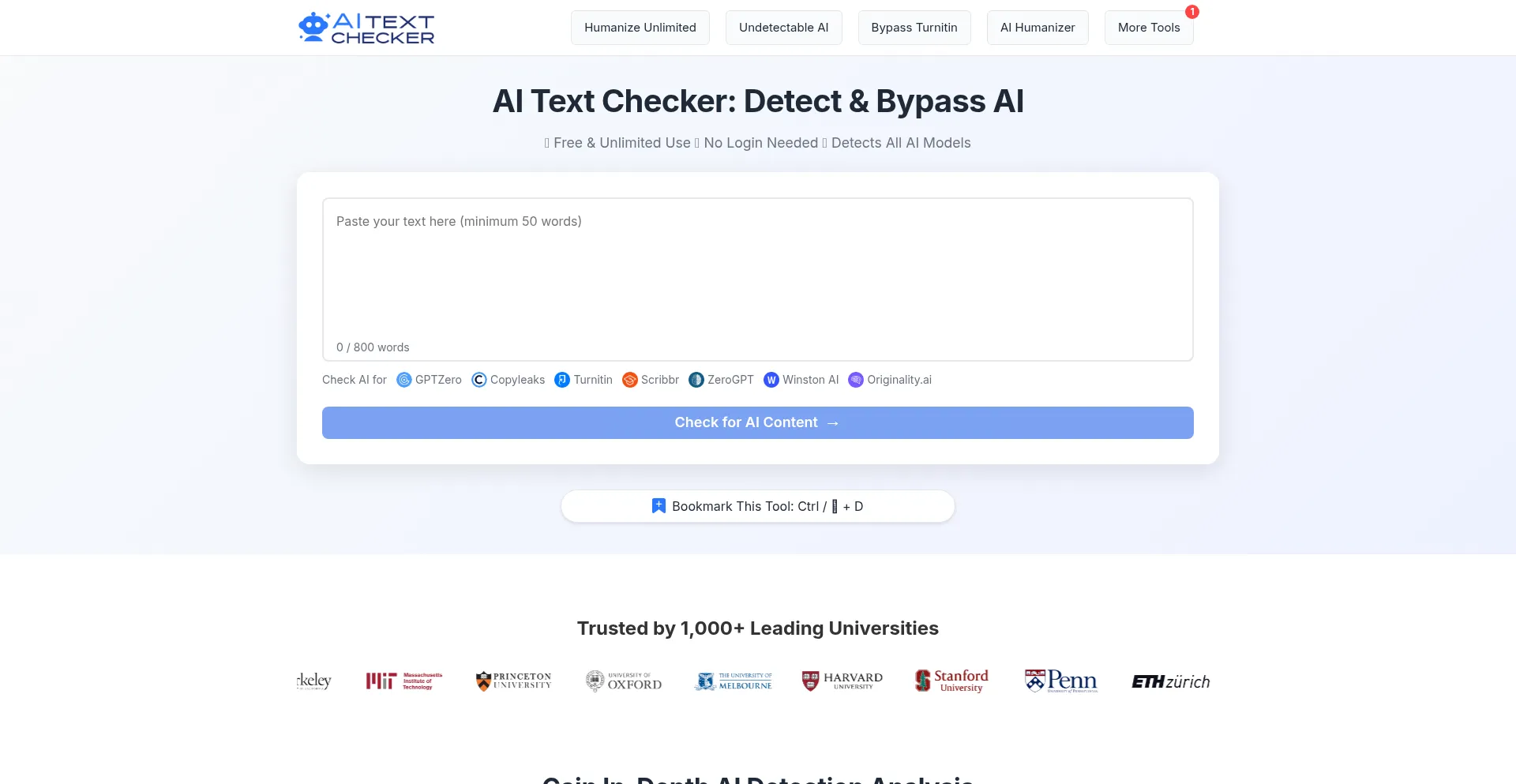Click the GPTZero detector icon
The width and height of the screenshot is (1516, 784).
click(404, 380)
